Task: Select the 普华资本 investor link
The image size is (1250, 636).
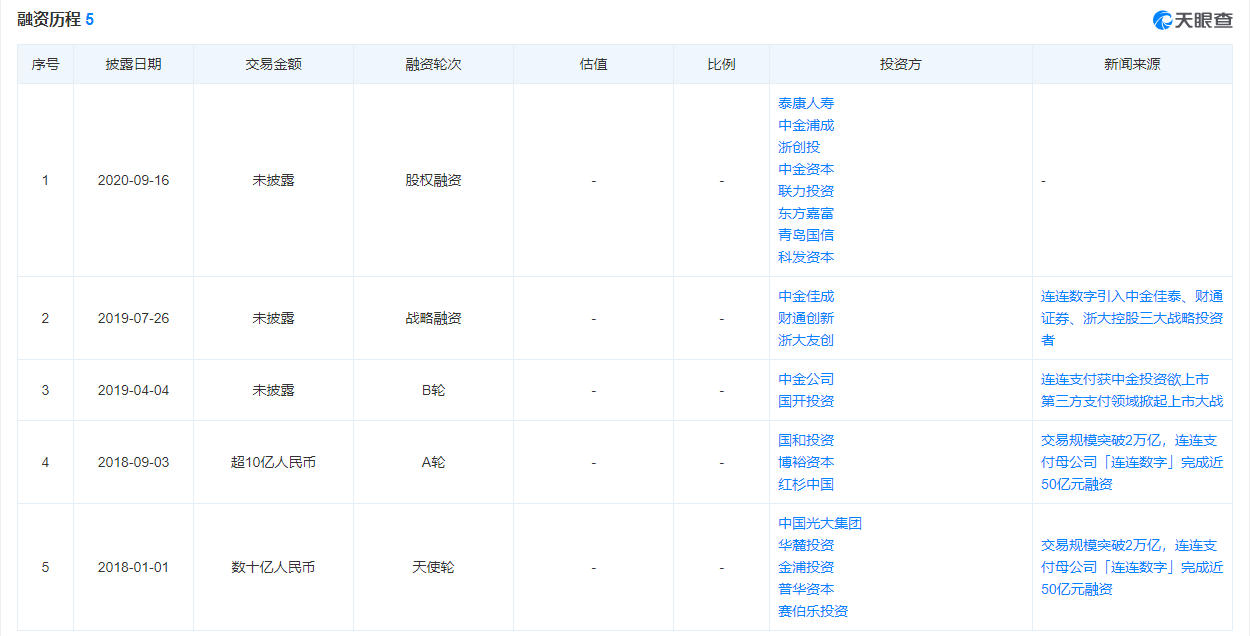Action: click(806, 589)
